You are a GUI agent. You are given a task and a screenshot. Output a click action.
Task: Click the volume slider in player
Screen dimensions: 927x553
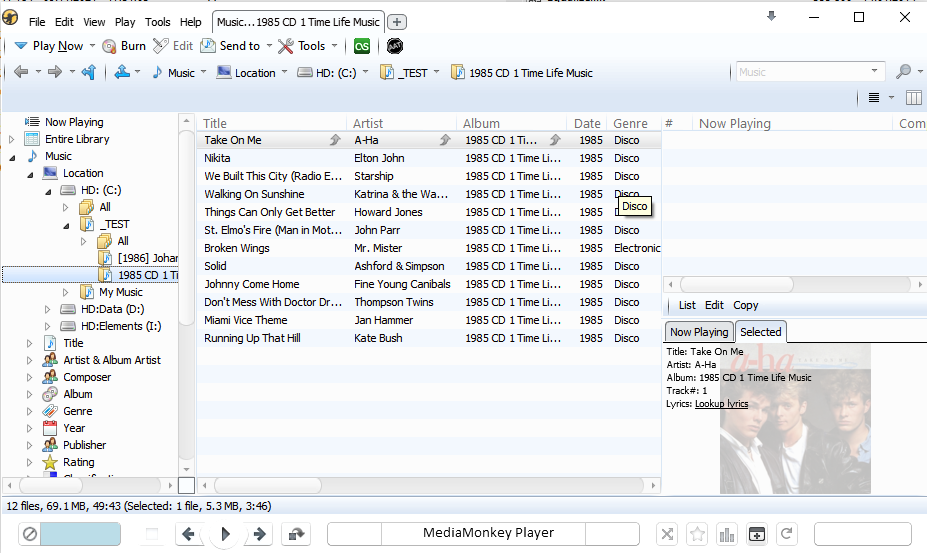click(x=79, y=534)
